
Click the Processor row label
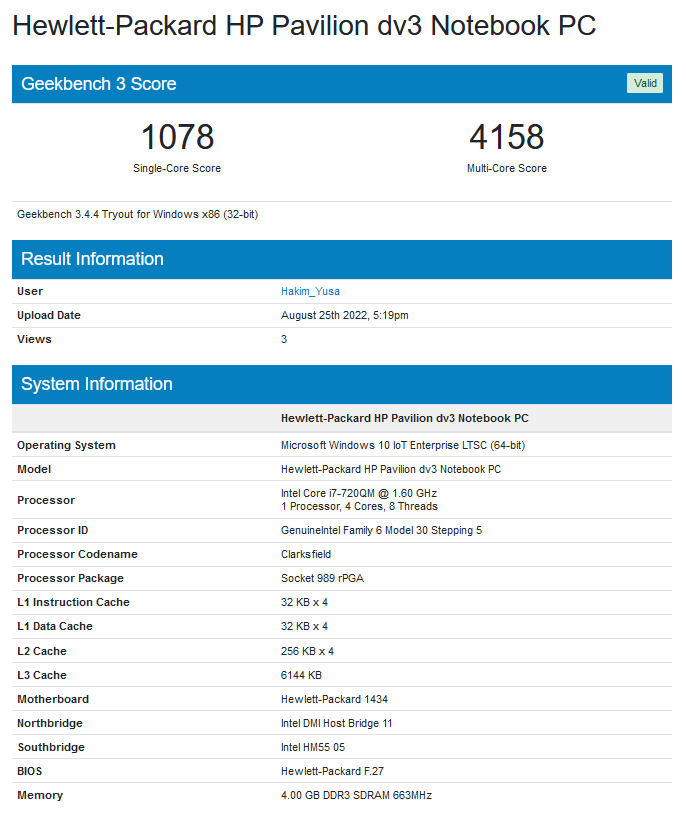46,500
